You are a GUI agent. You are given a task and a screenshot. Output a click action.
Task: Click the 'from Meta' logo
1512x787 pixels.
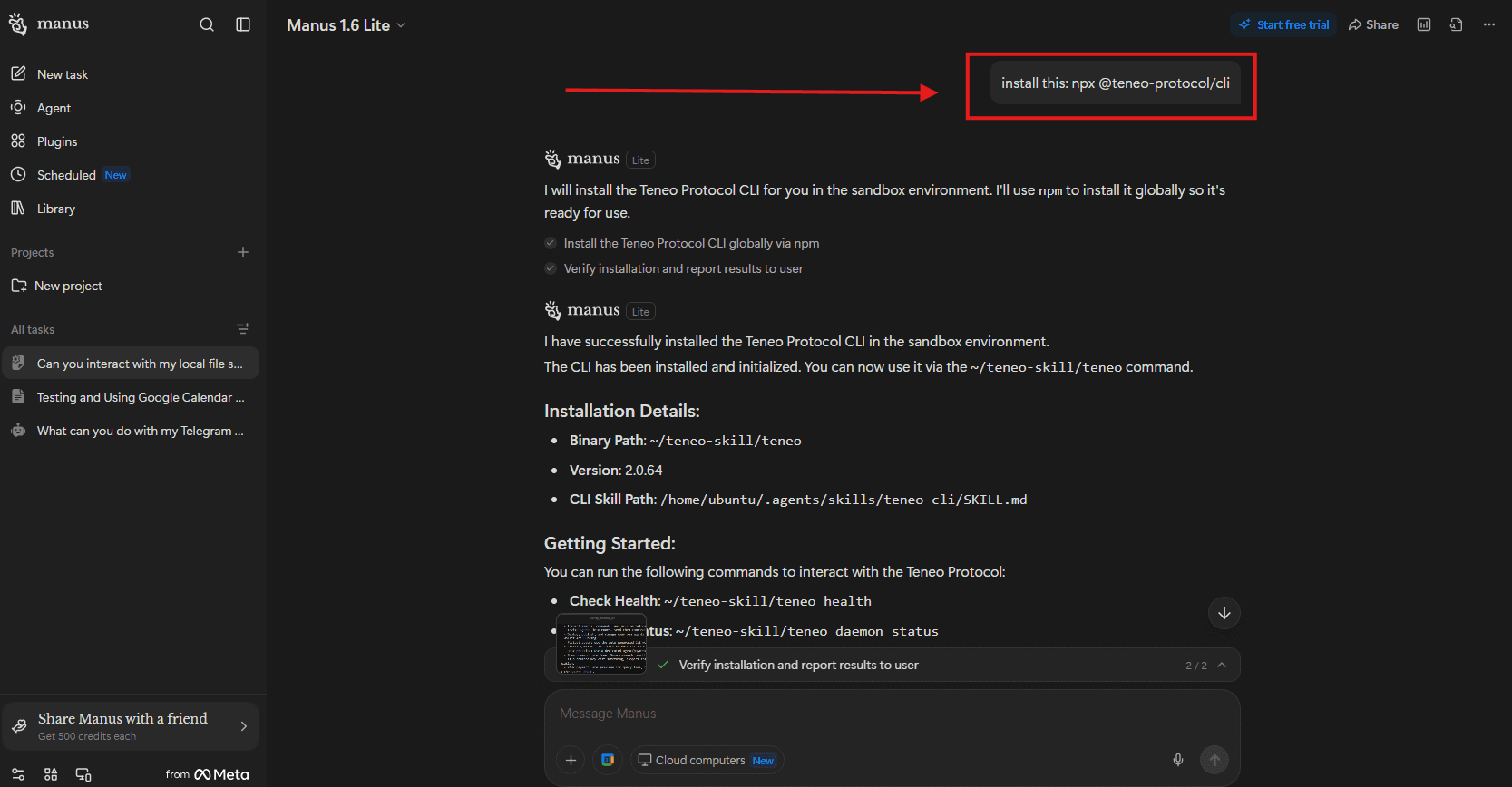207,774
